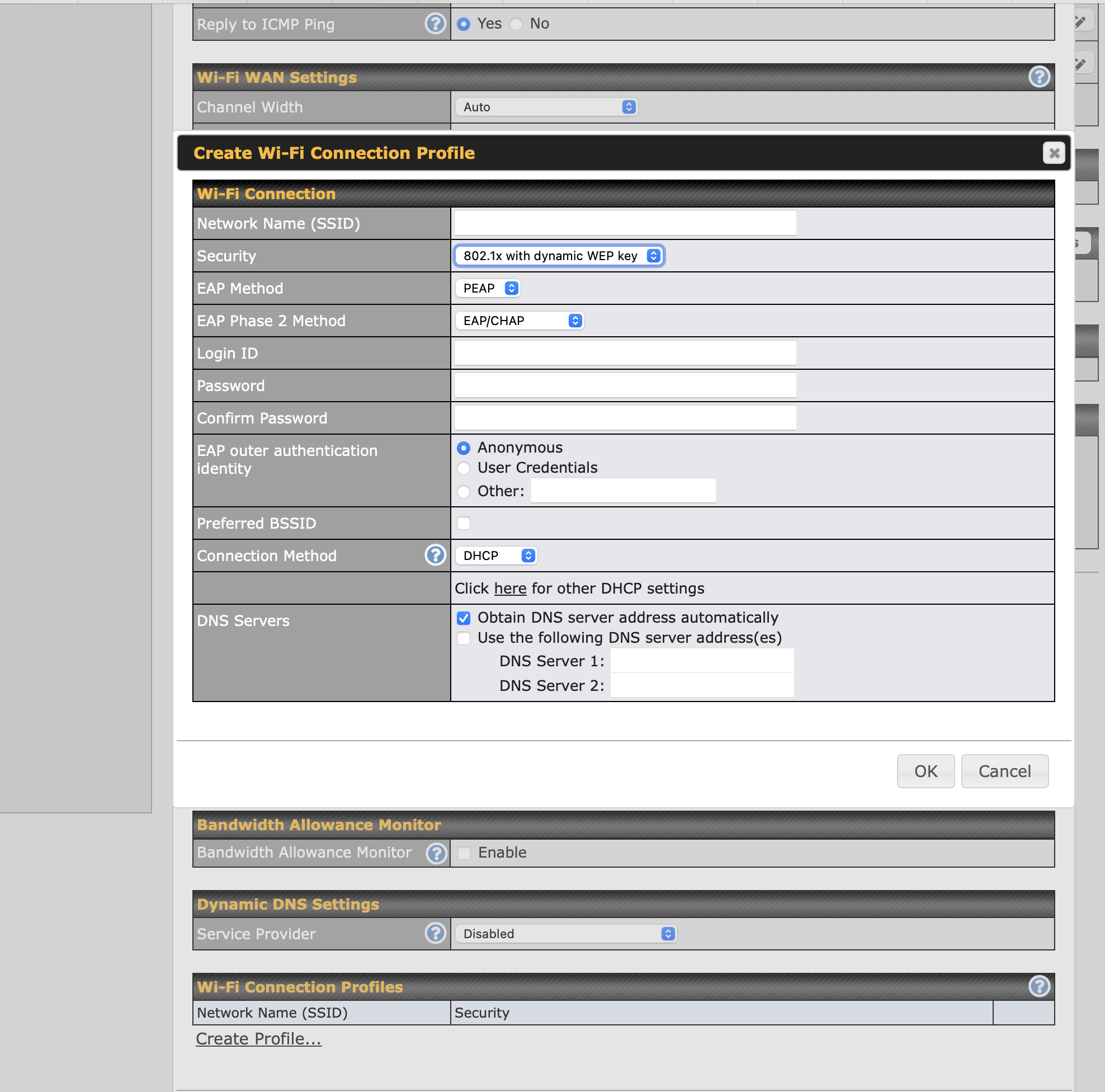Open the Security type dropdown
The height and width of the screenshot is (1092, 1105).
[559, 256]
